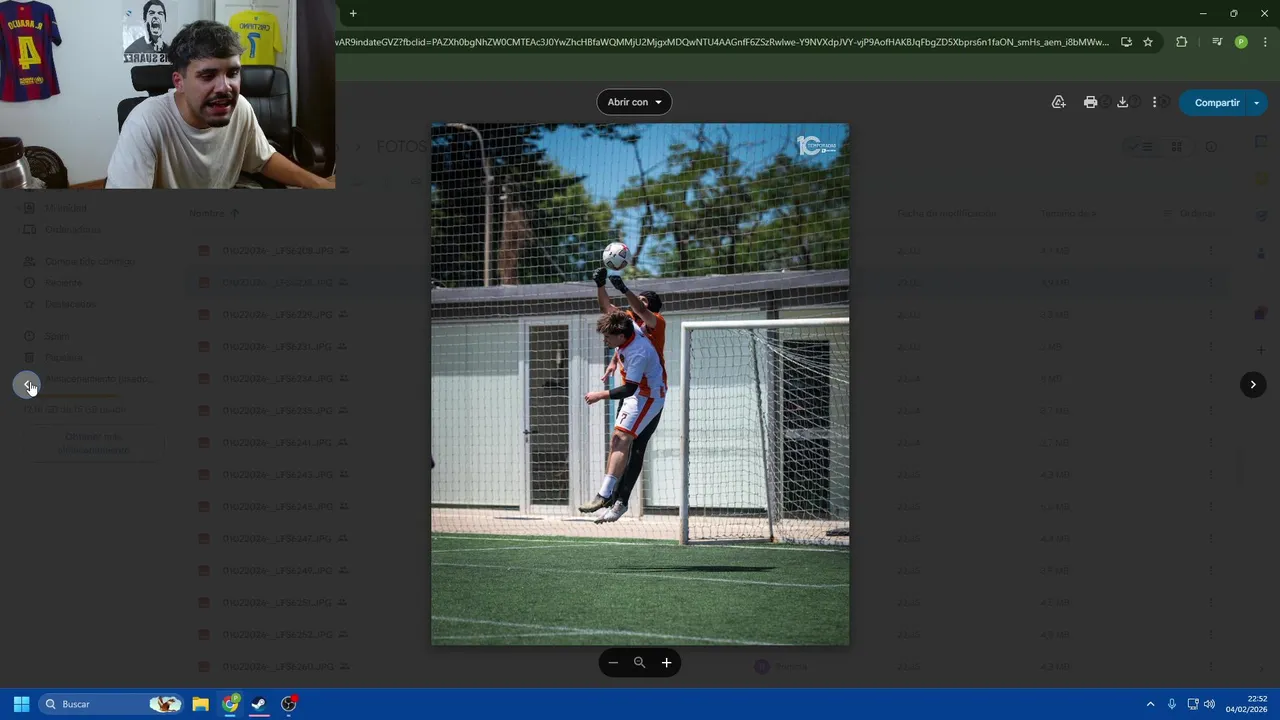Screen dimensions: 1280x720
Task: Open Steam from the taskbar
Action: [259, 704]
